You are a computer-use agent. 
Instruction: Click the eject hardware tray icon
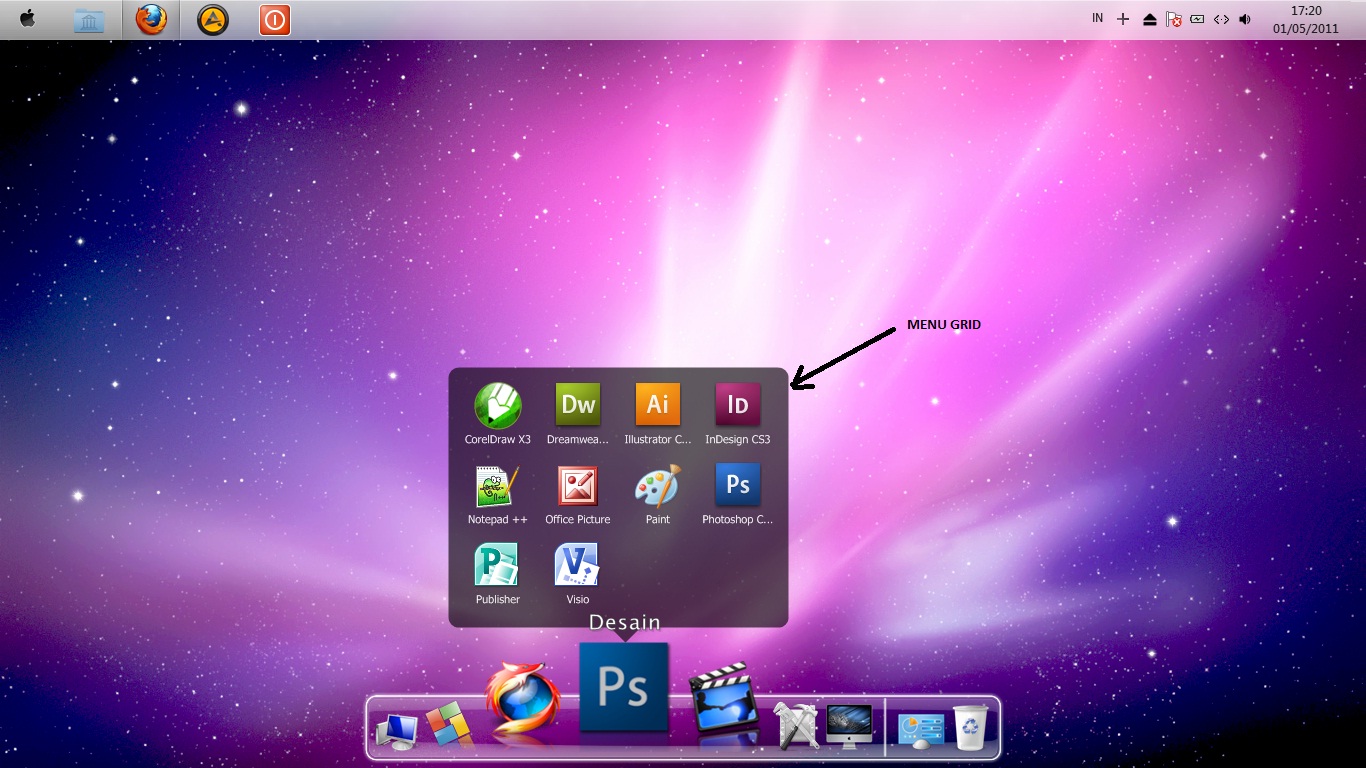[x=1150, y=19]
